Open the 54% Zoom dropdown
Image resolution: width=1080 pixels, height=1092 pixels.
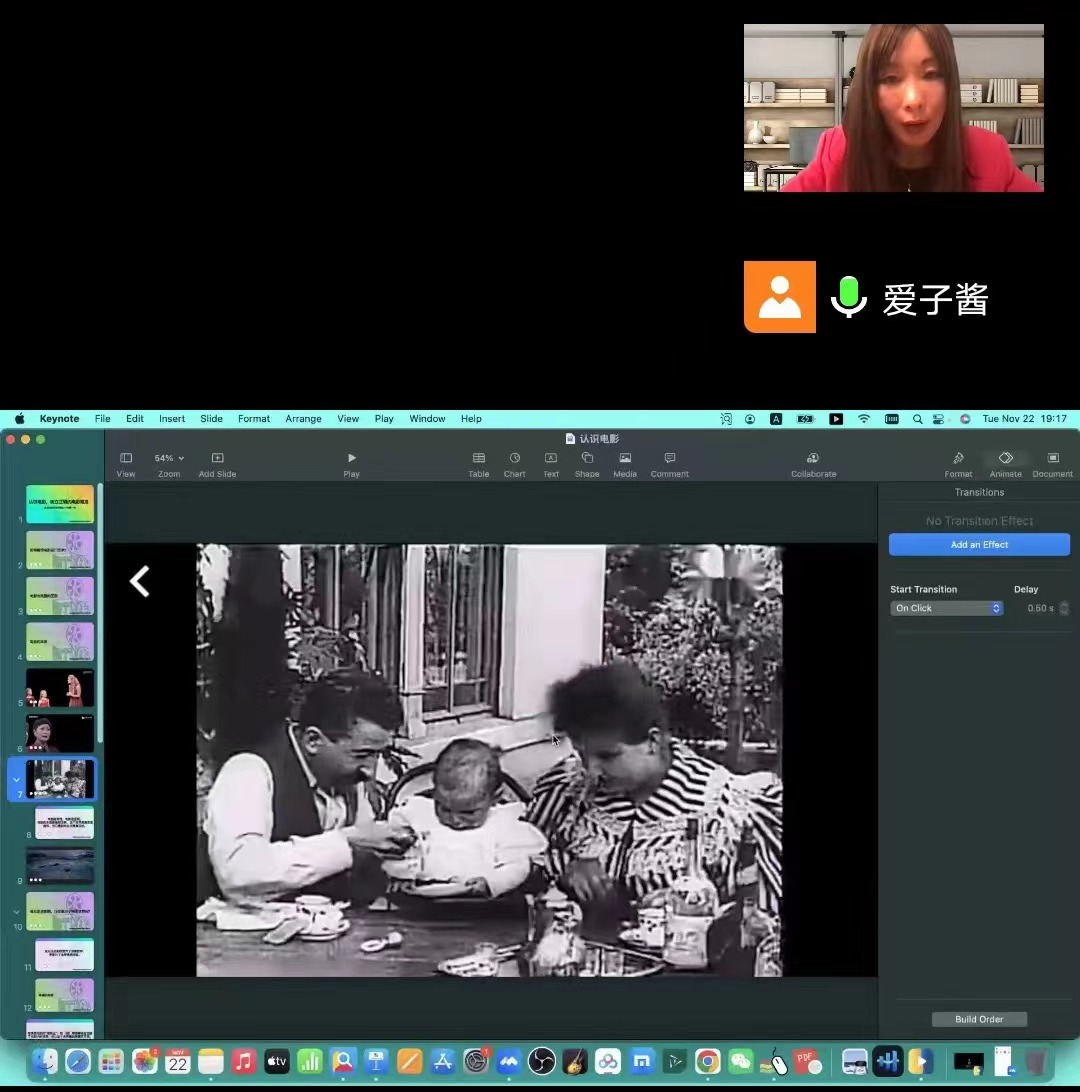168,459
